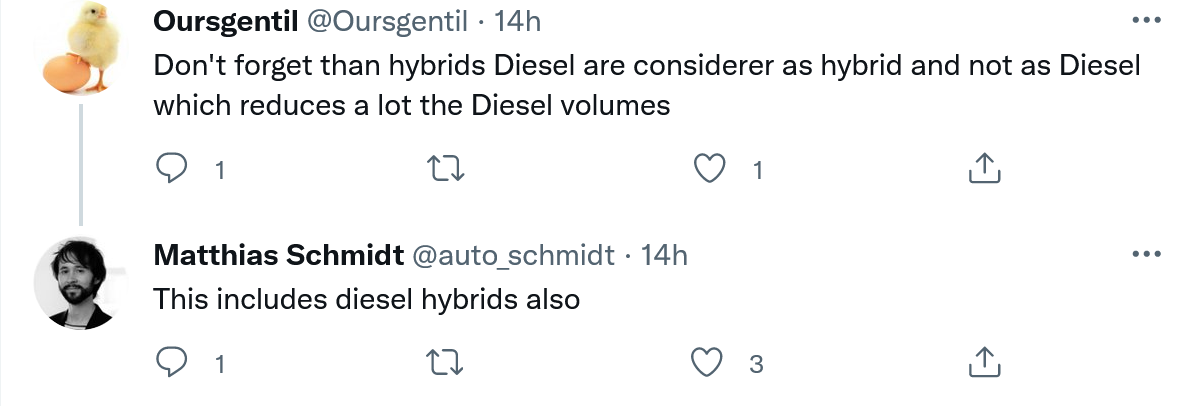Visit the @auto_schmidt handle
This screenshot has width=1196, height=406.
pos(513,255)
